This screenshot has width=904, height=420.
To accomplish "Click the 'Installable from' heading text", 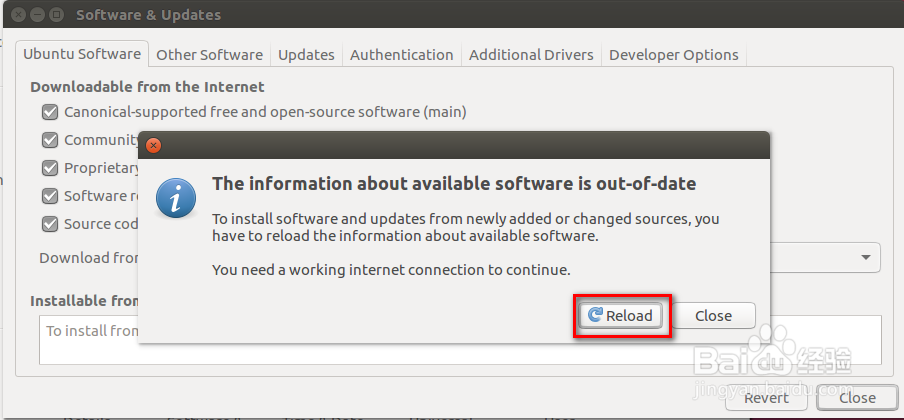I will click(x=84, y=301).
